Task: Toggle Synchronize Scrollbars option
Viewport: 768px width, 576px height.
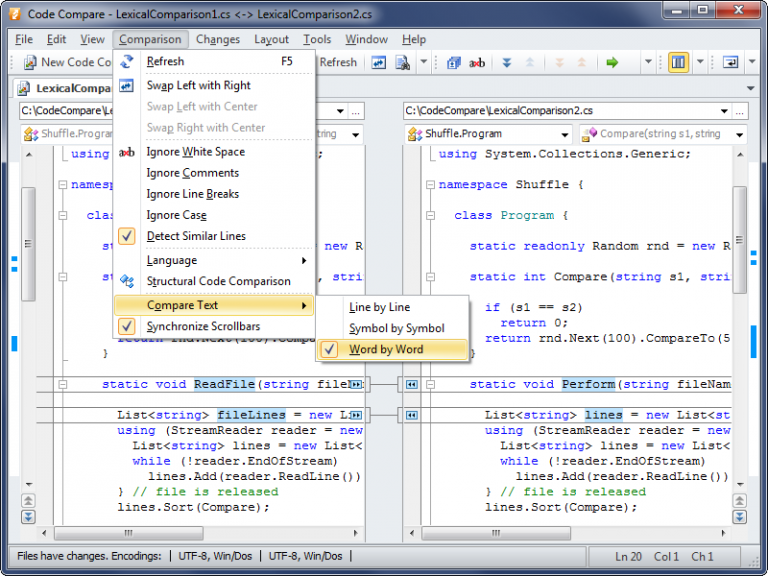Action: coord(203,326)
